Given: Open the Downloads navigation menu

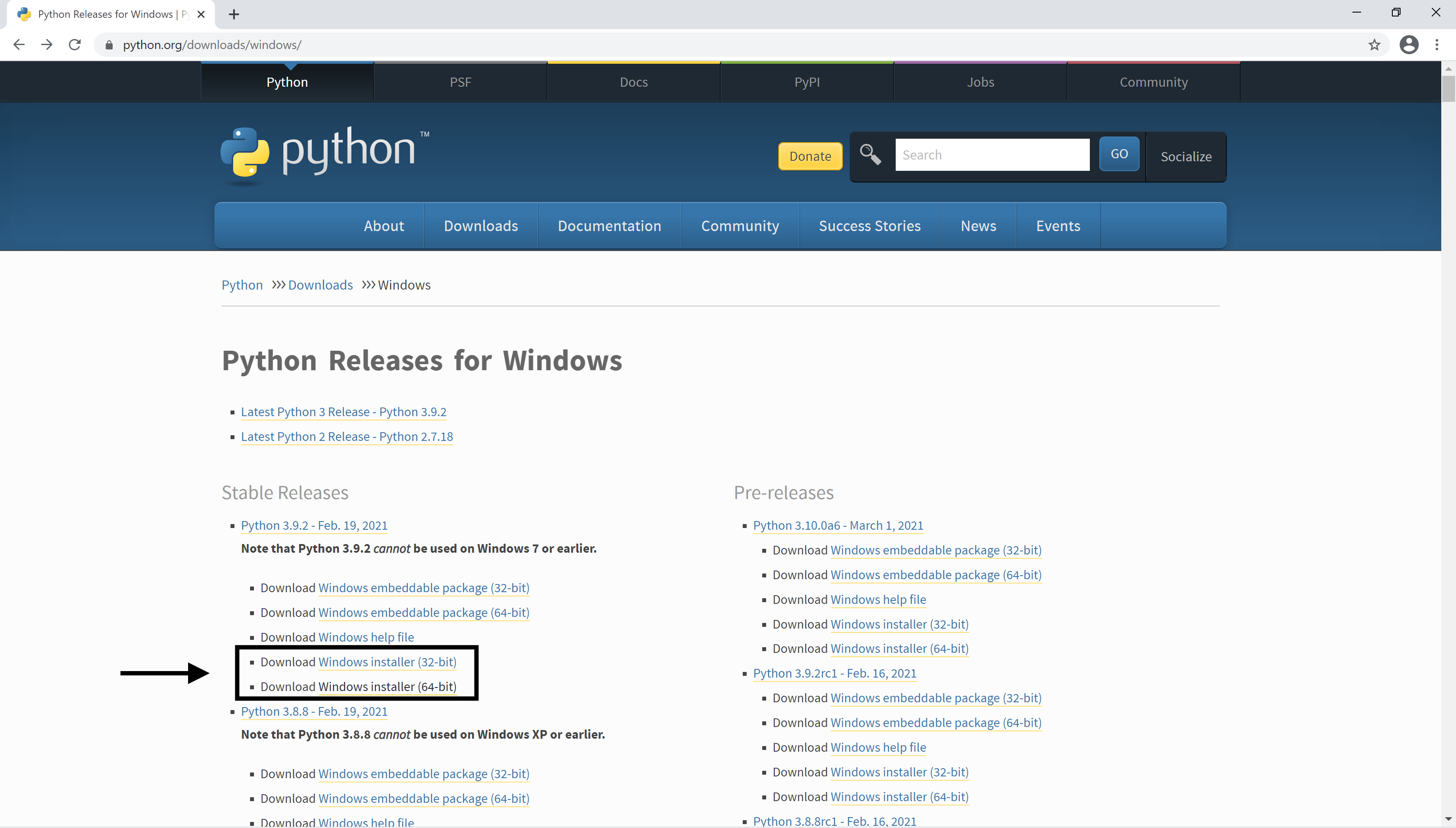Looking at the screenshot, I should pyautogui.click(x=481, y=226).
